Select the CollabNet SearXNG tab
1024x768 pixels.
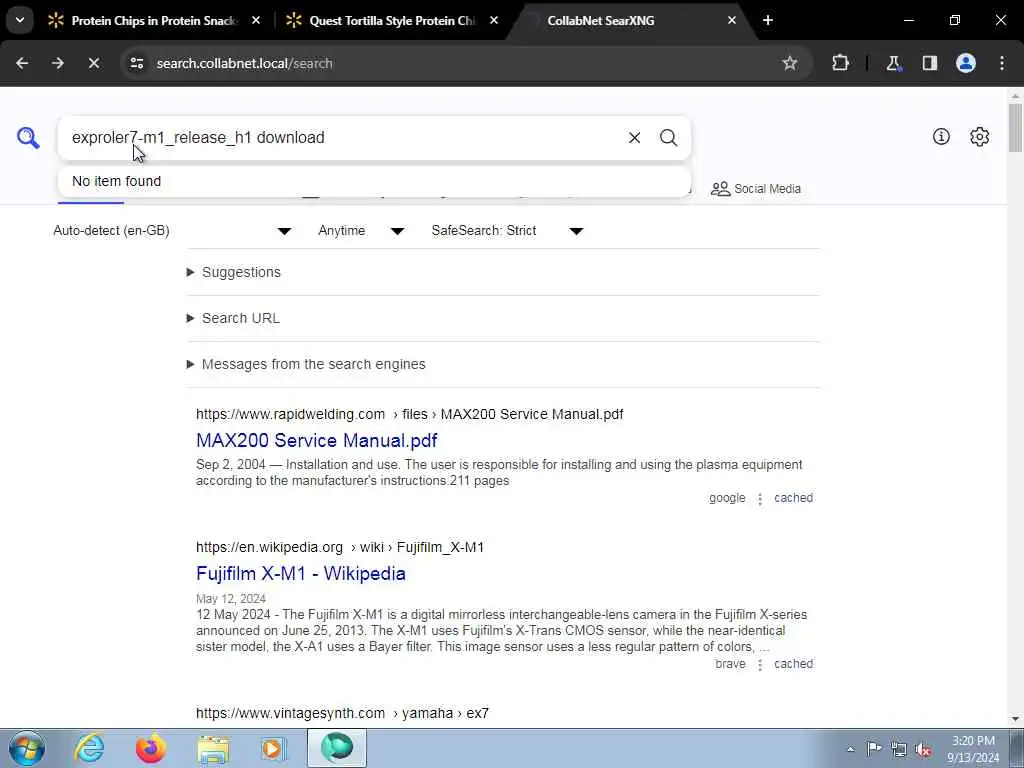coord(631,21)
